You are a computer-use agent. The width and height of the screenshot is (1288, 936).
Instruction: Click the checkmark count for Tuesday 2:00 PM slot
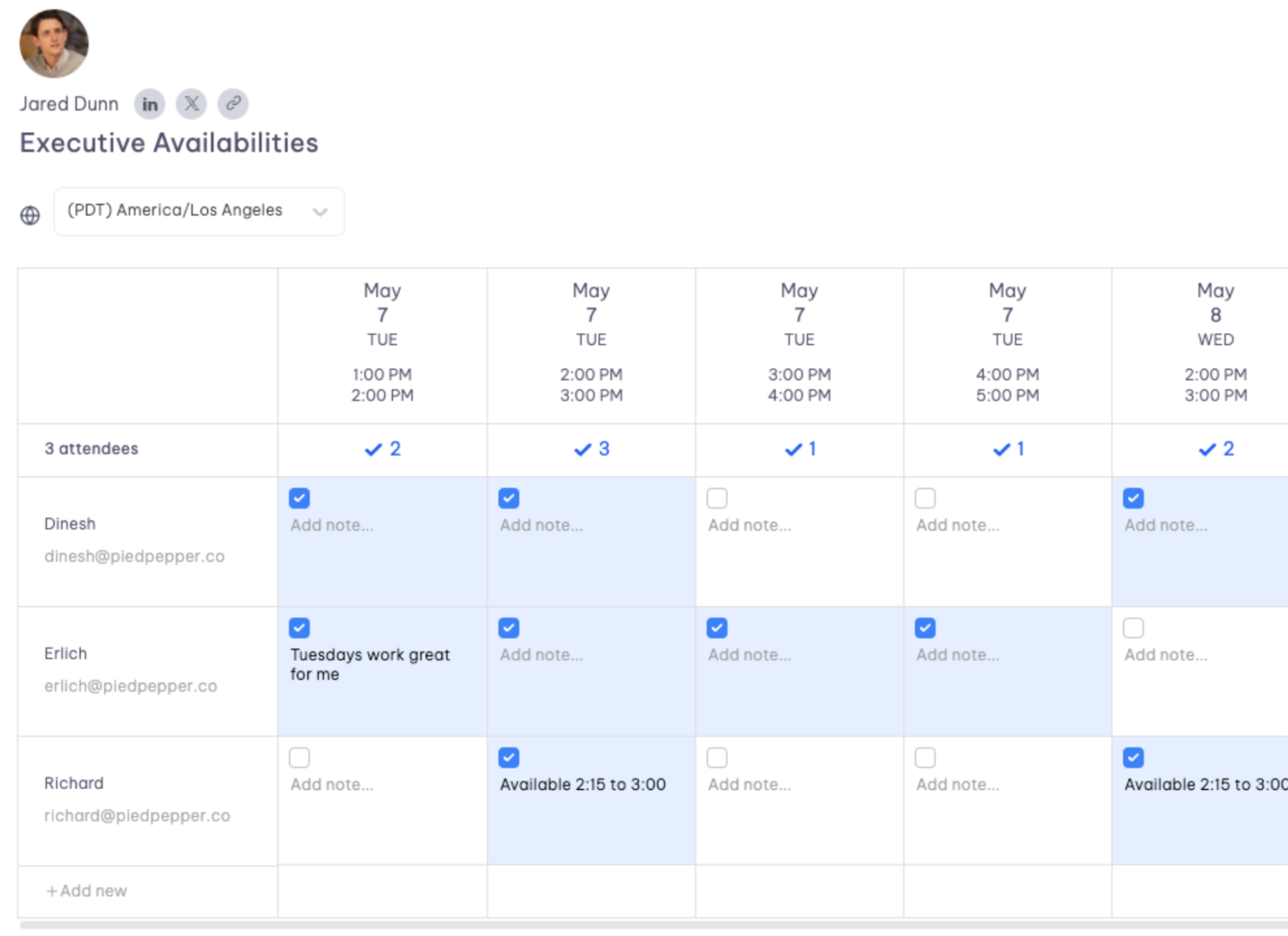click(591, 449)
